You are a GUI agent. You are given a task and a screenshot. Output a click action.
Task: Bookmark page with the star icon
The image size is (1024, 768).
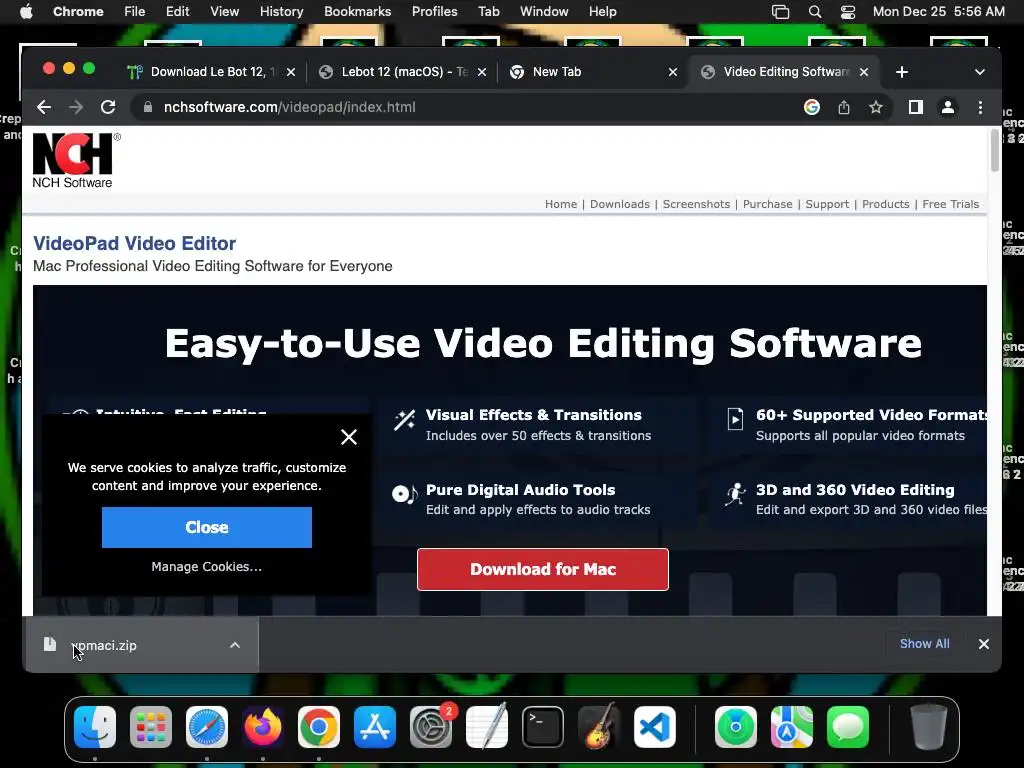(876, 107)
